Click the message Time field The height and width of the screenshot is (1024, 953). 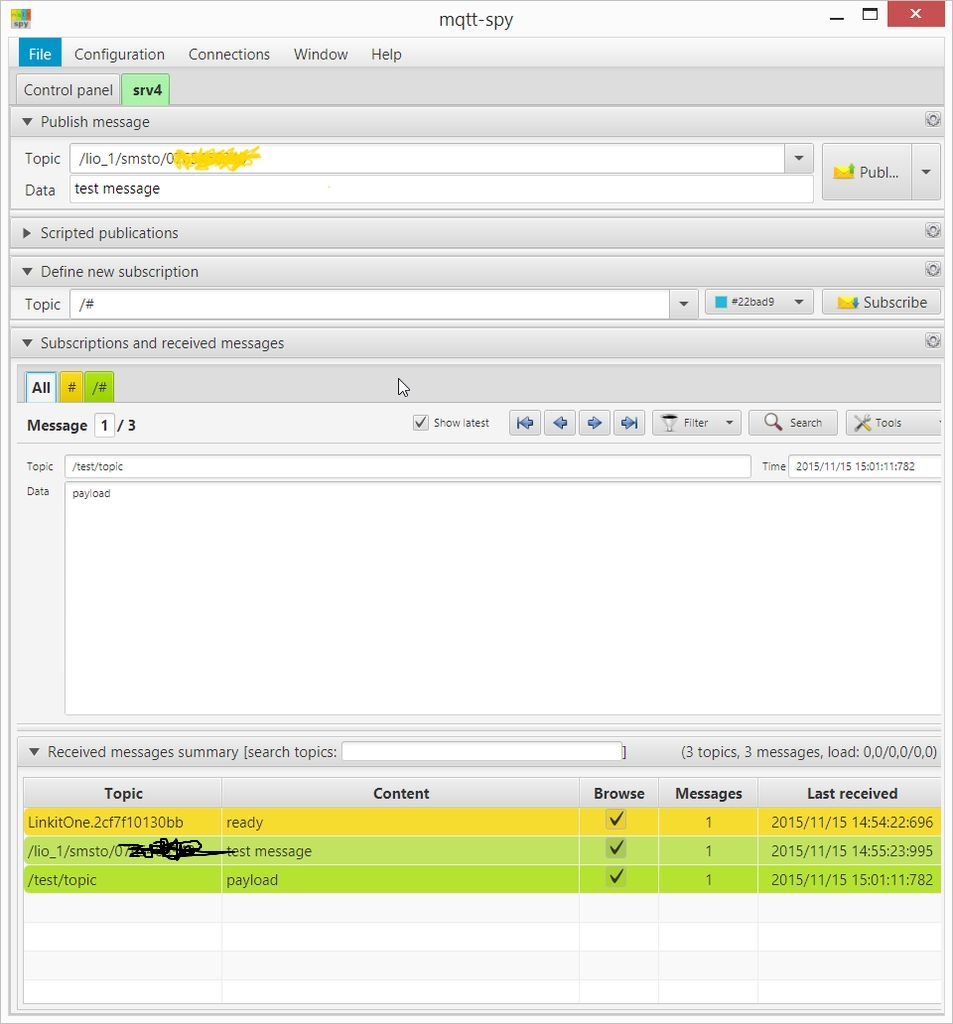tap(865, 466)
